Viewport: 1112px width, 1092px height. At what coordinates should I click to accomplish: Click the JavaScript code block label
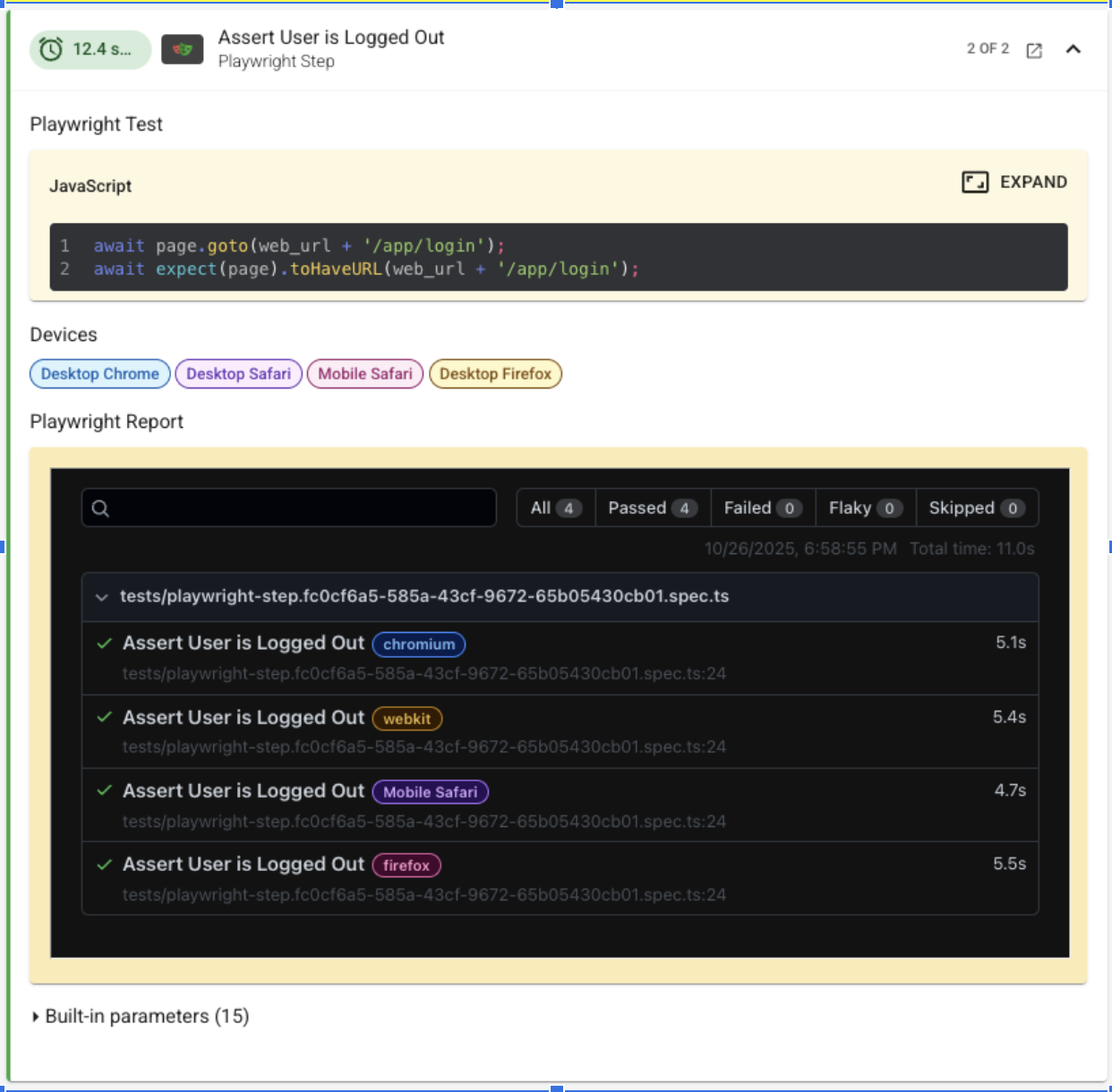tap(90, 186)
